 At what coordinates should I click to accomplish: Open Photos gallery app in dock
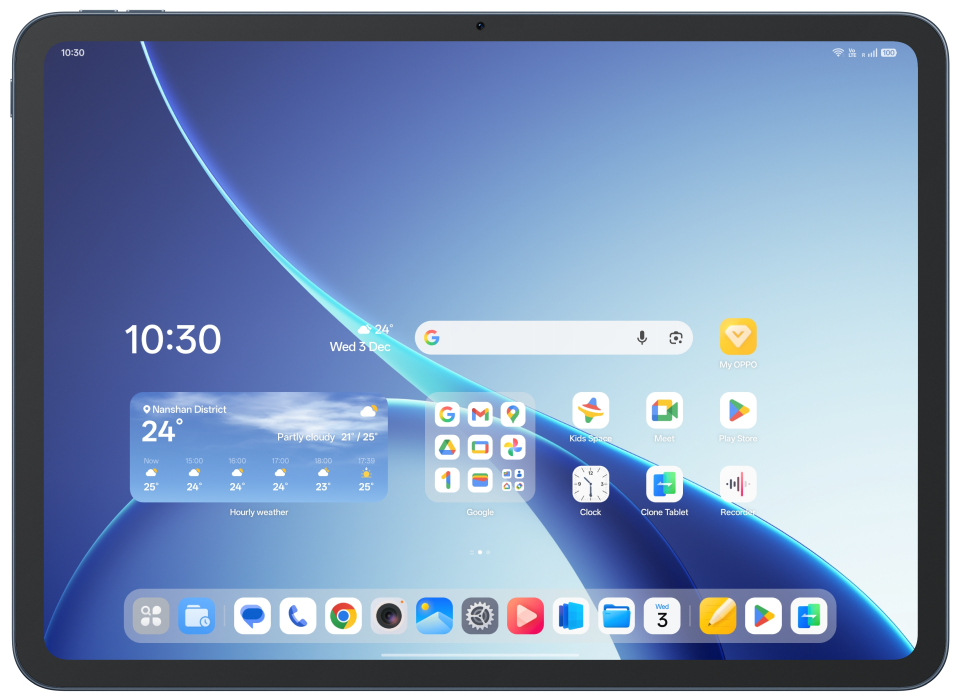pos(434,616)
